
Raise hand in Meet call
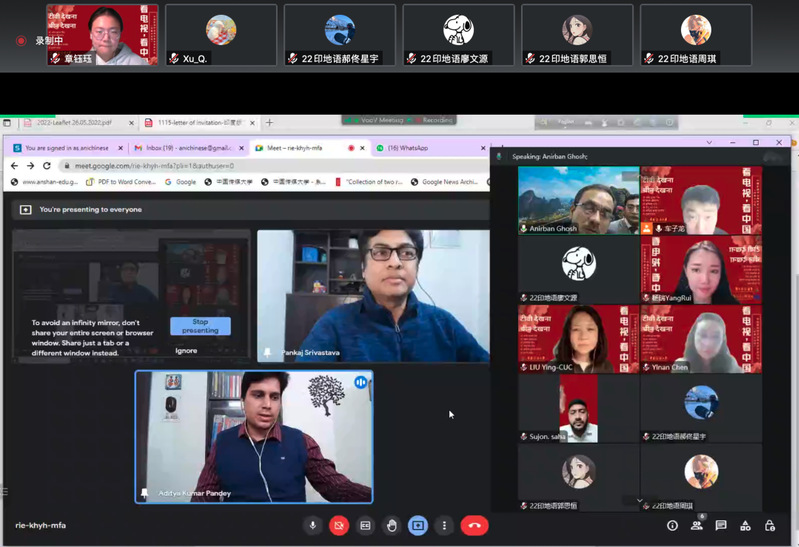[392, 525]
